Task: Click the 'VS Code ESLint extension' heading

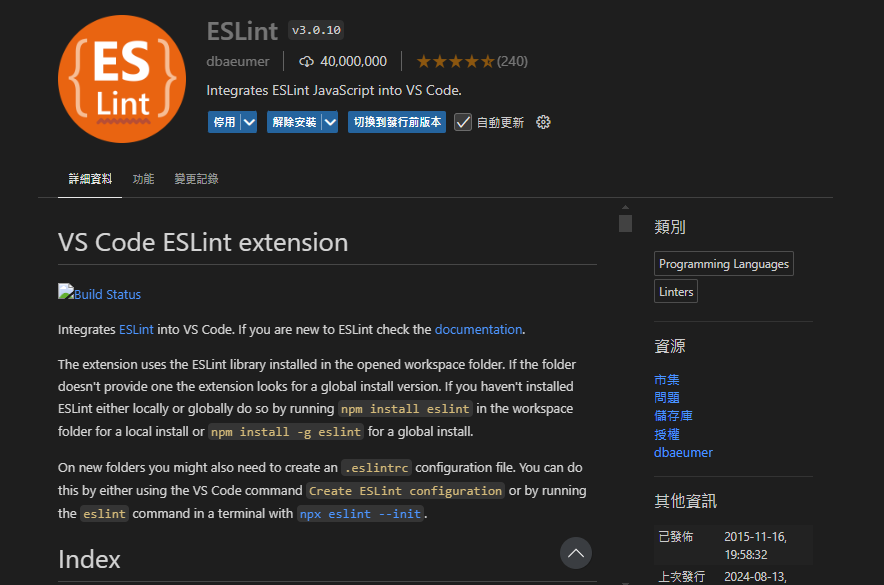Action: point(203,242)
